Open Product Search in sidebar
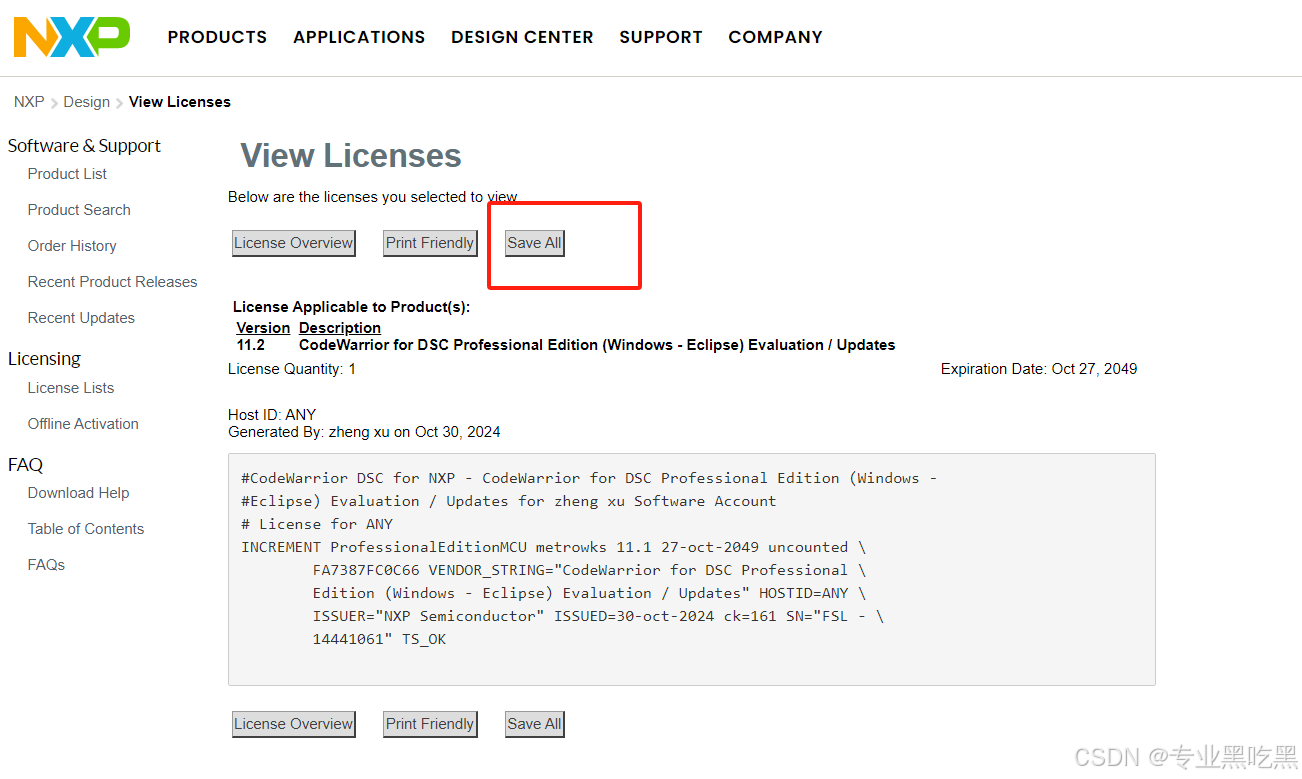 79,210
